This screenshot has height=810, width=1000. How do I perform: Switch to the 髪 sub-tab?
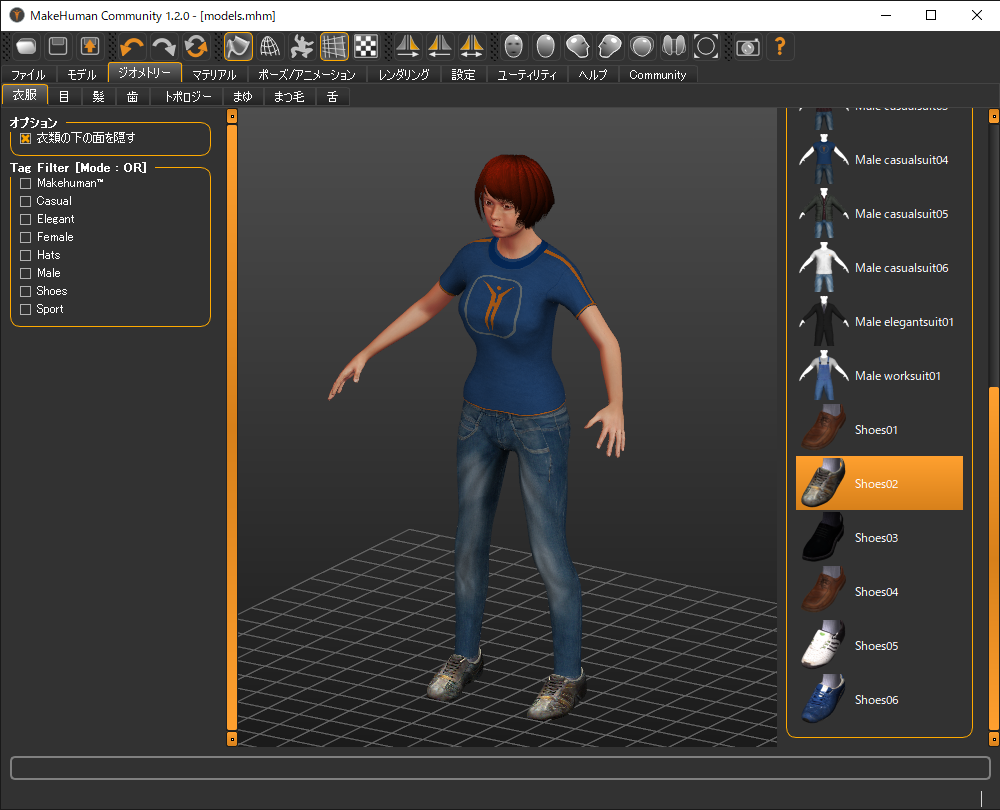[98, 97]
